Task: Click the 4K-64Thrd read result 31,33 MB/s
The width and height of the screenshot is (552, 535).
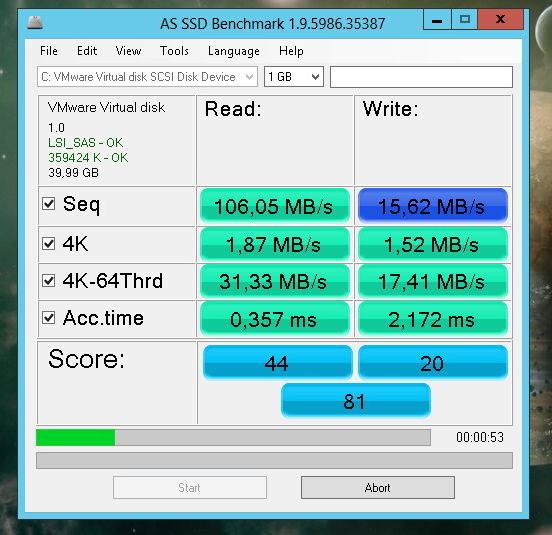Action: (275, 281)
